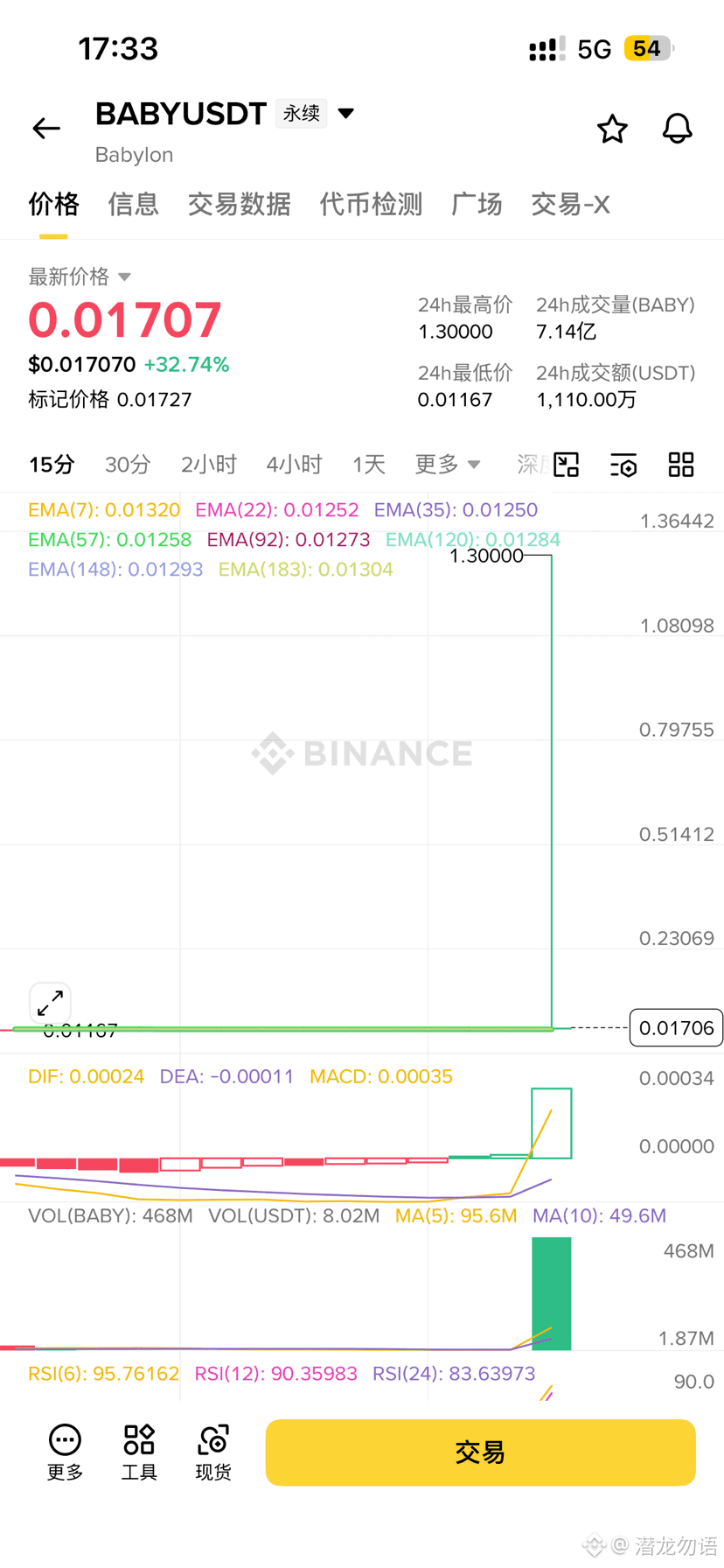Expand chart to fullscreen
The image size is (724, 1568).
(x=50, y=1003)
